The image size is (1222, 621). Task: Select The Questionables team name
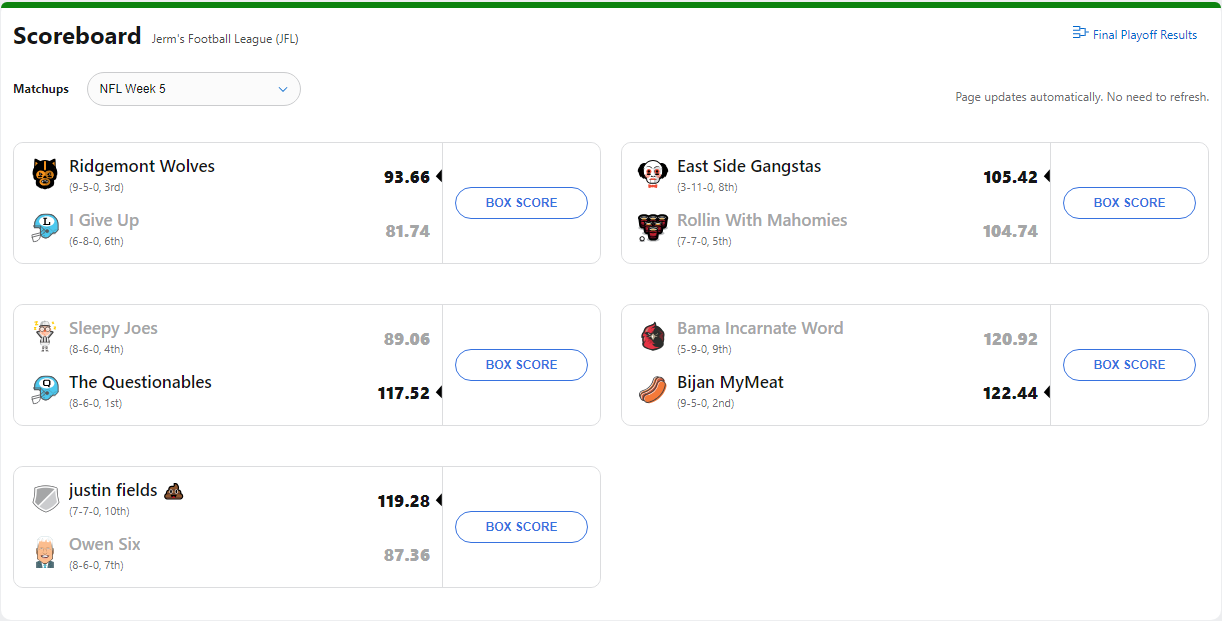140,382
